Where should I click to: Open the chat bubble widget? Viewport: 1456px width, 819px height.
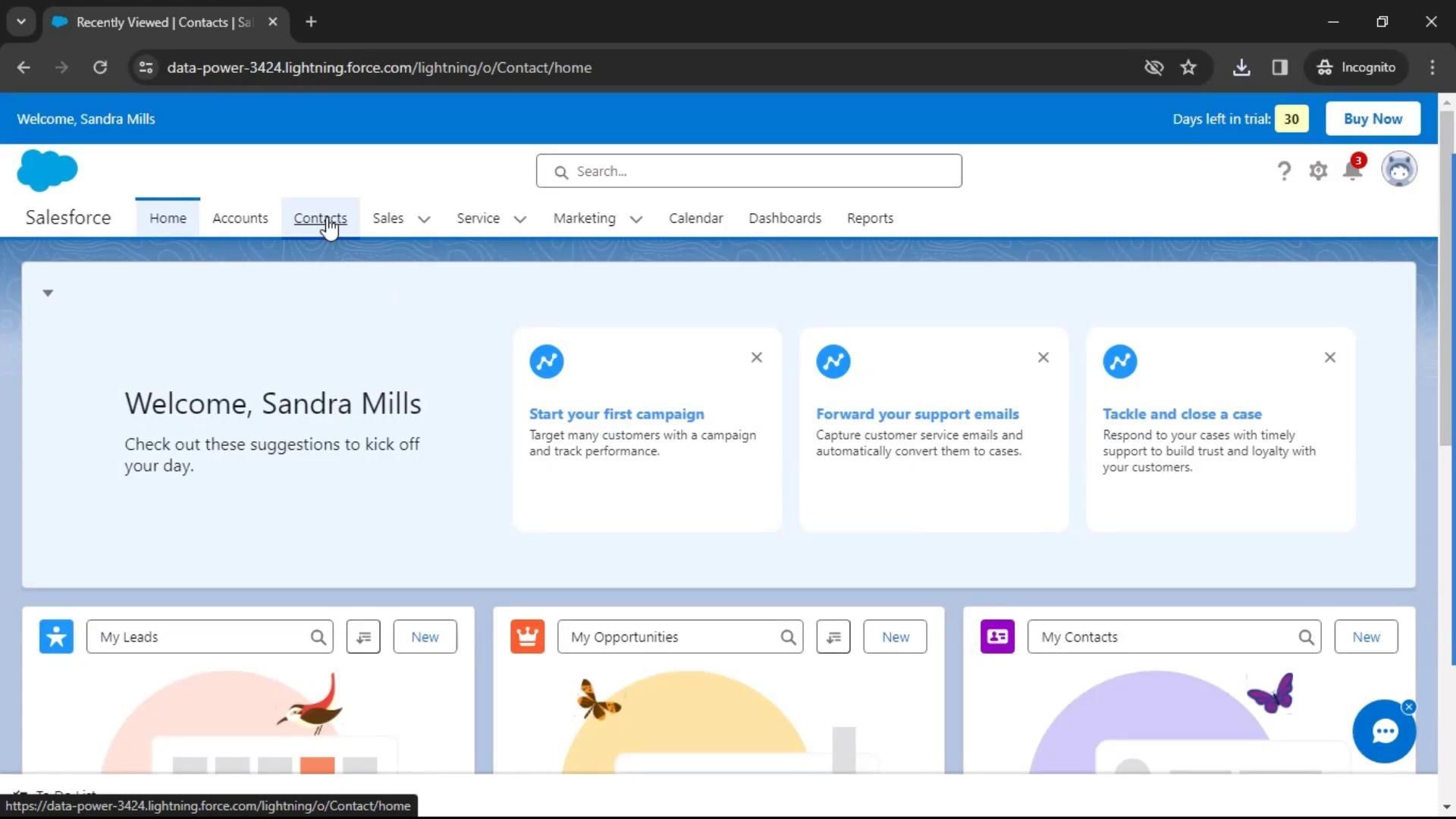(x=1384, y=732)
